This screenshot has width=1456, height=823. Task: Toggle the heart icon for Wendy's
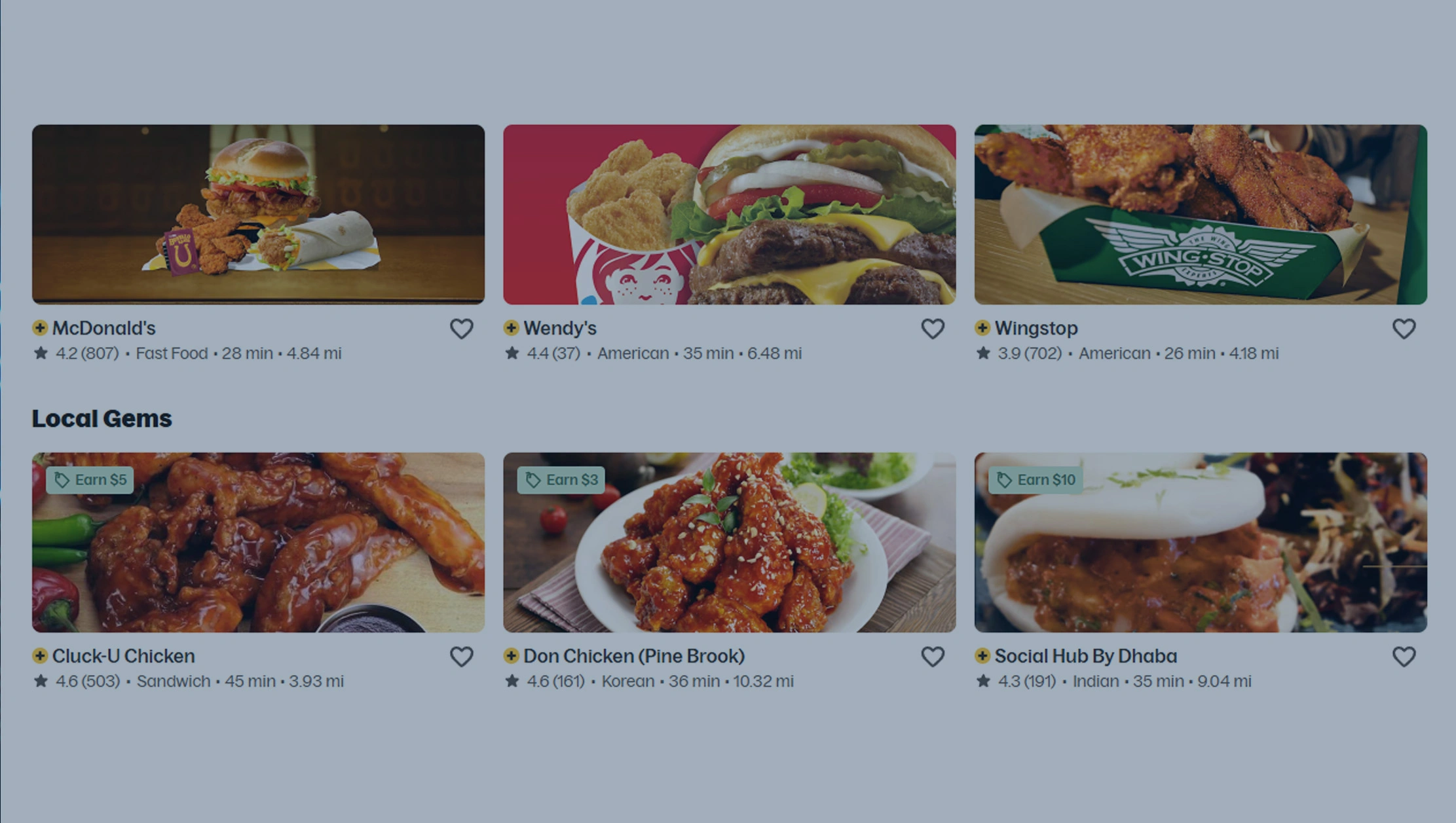933,329
